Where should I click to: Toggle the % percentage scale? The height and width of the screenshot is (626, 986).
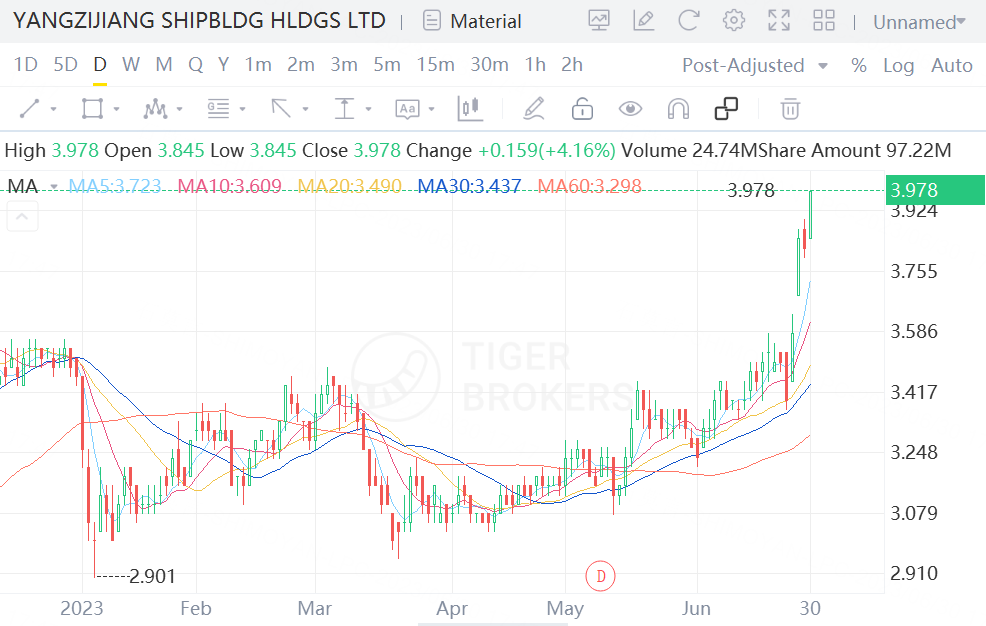point(858,65)
